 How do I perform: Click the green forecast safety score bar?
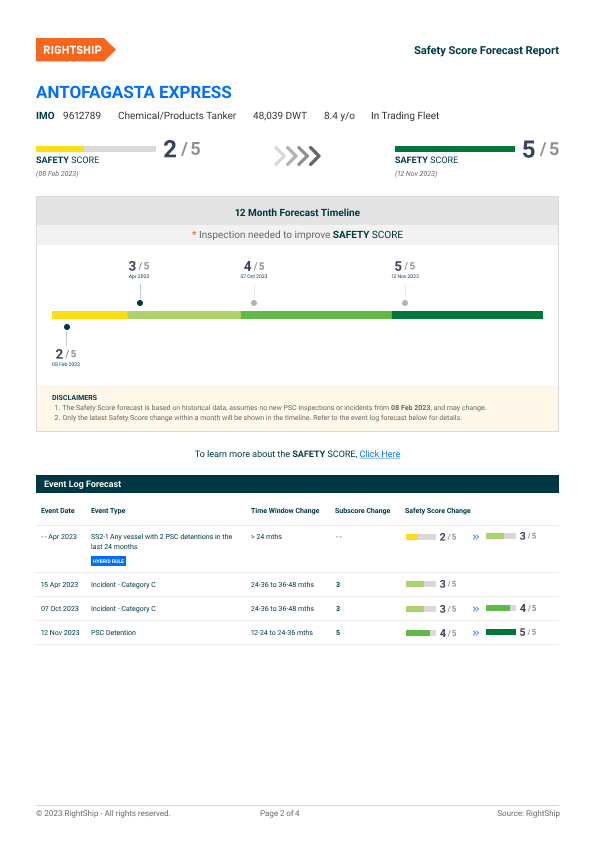point(455,149)
